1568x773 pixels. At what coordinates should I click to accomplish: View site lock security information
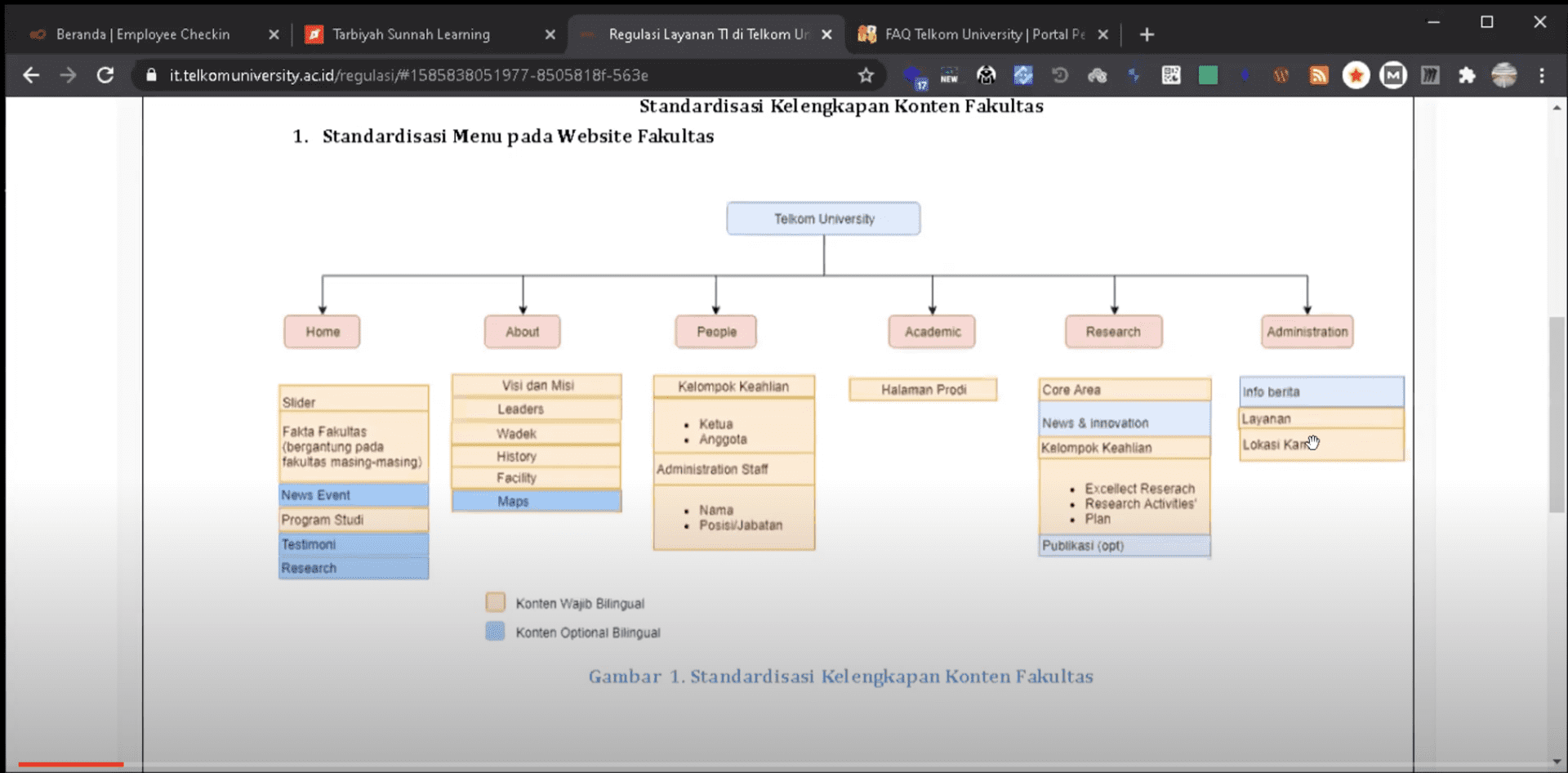click(x=151, y=75)
